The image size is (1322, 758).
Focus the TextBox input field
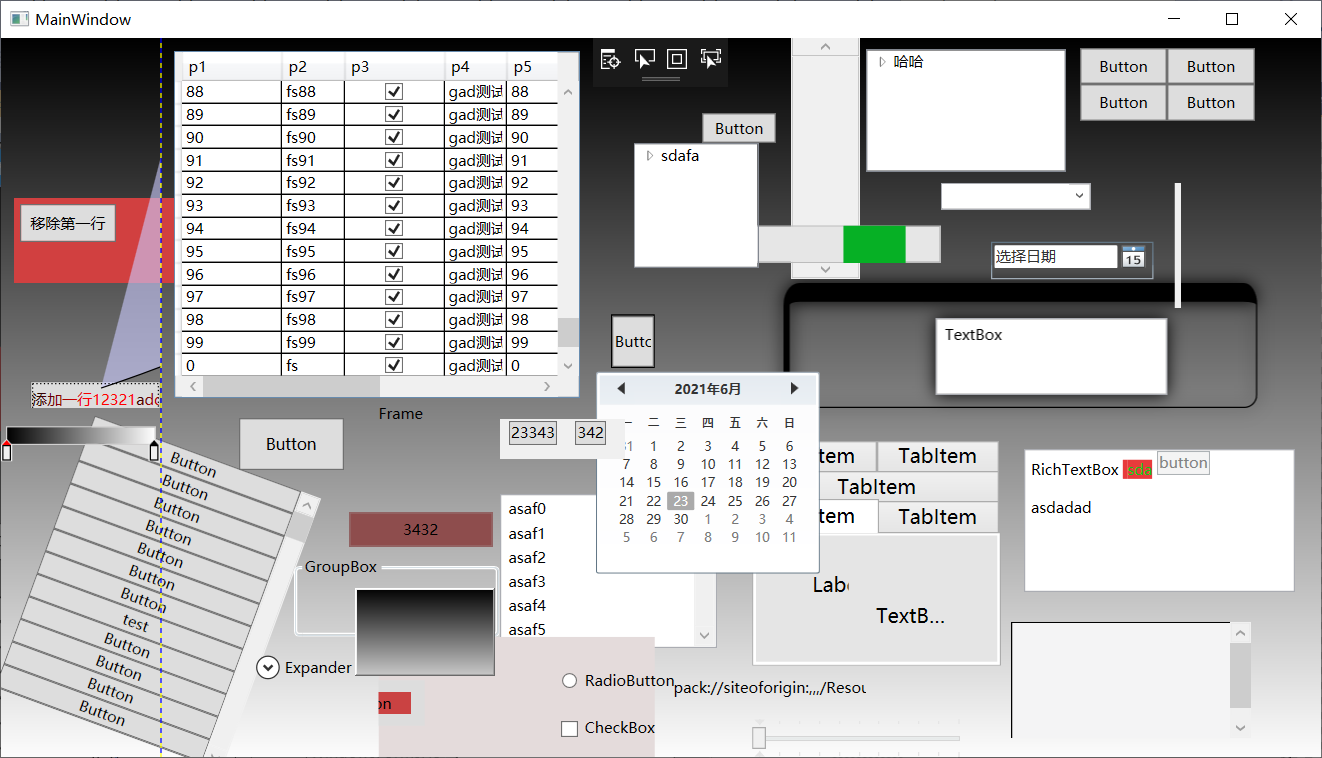point(1051,356)
